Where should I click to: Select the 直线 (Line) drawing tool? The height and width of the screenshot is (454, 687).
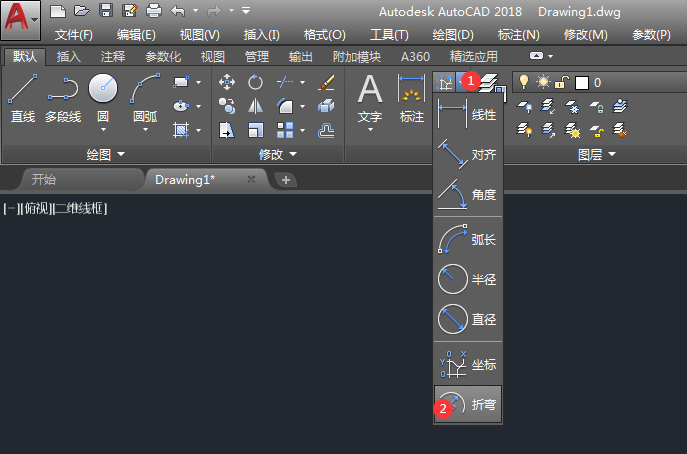click(23, 98)
